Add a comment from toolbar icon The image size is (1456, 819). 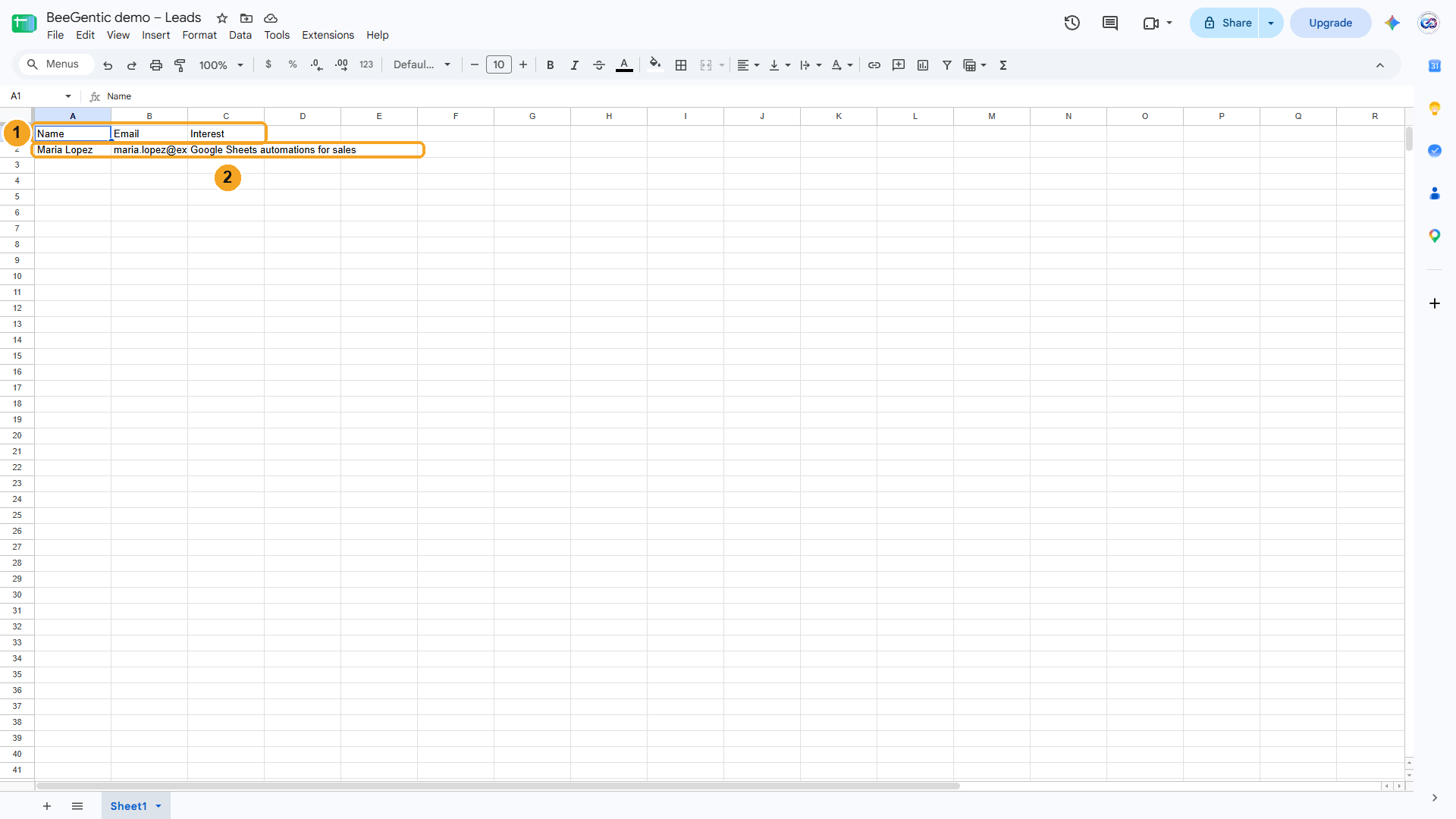pyautogui.click(x=899, y=65)
